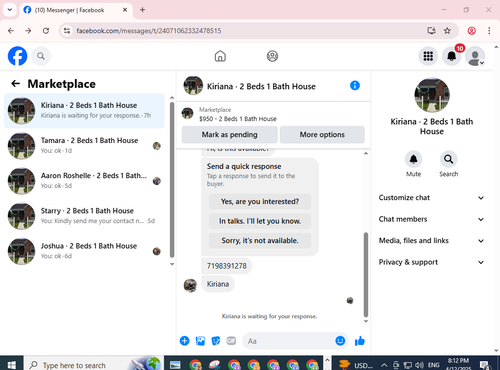Screen dimensions: 500x370
Task: Open the large listing photo in info panel
Action: [x=432, y=95]
